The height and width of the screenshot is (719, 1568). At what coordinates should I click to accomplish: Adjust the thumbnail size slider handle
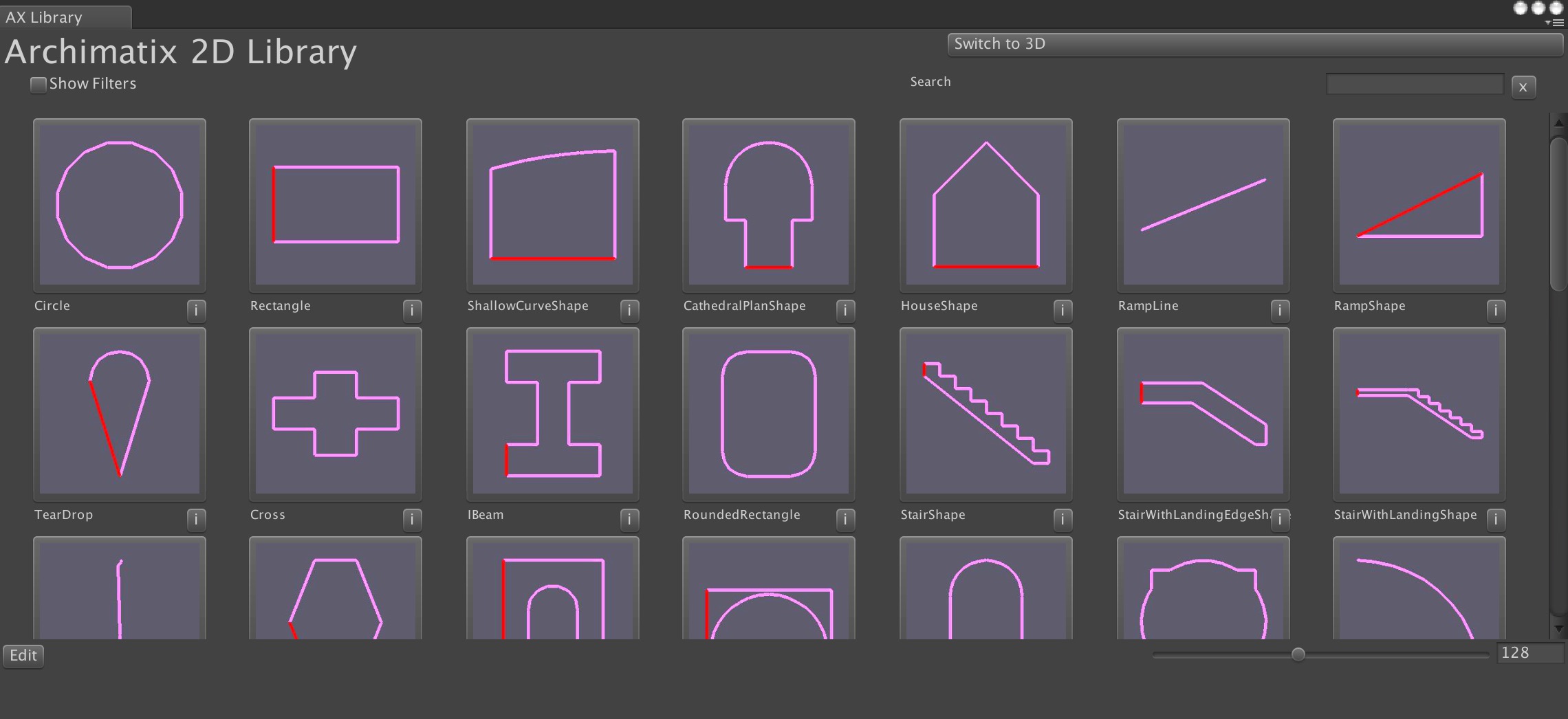pos(1298,654)
